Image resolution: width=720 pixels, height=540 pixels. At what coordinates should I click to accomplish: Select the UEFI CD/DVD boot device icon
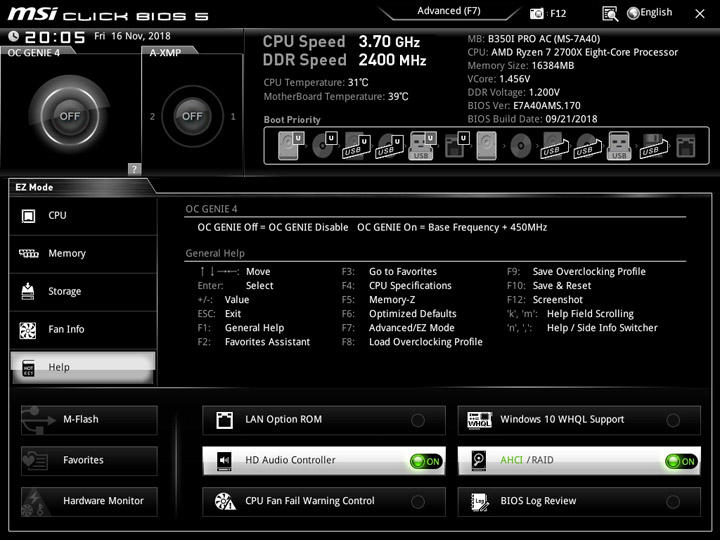324,146
